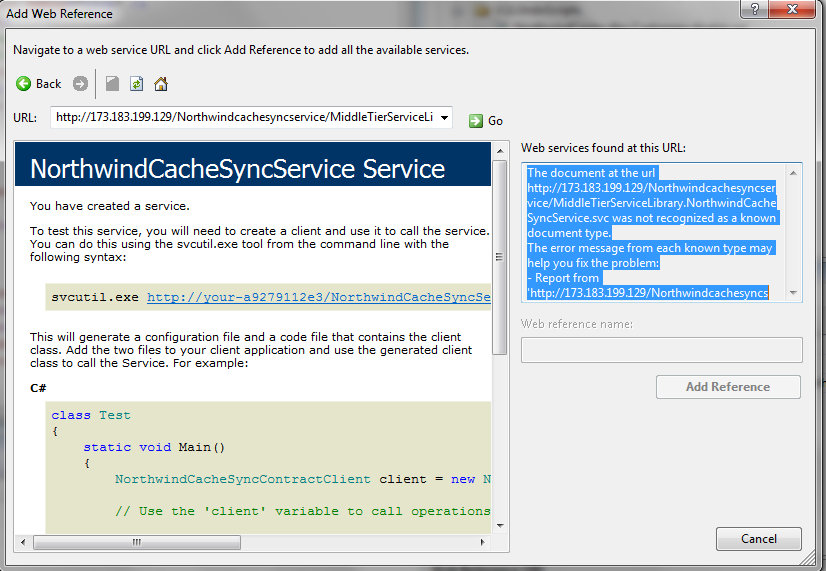
Task: Click the Back label in toolbar
Action: (x=48, y=84)
